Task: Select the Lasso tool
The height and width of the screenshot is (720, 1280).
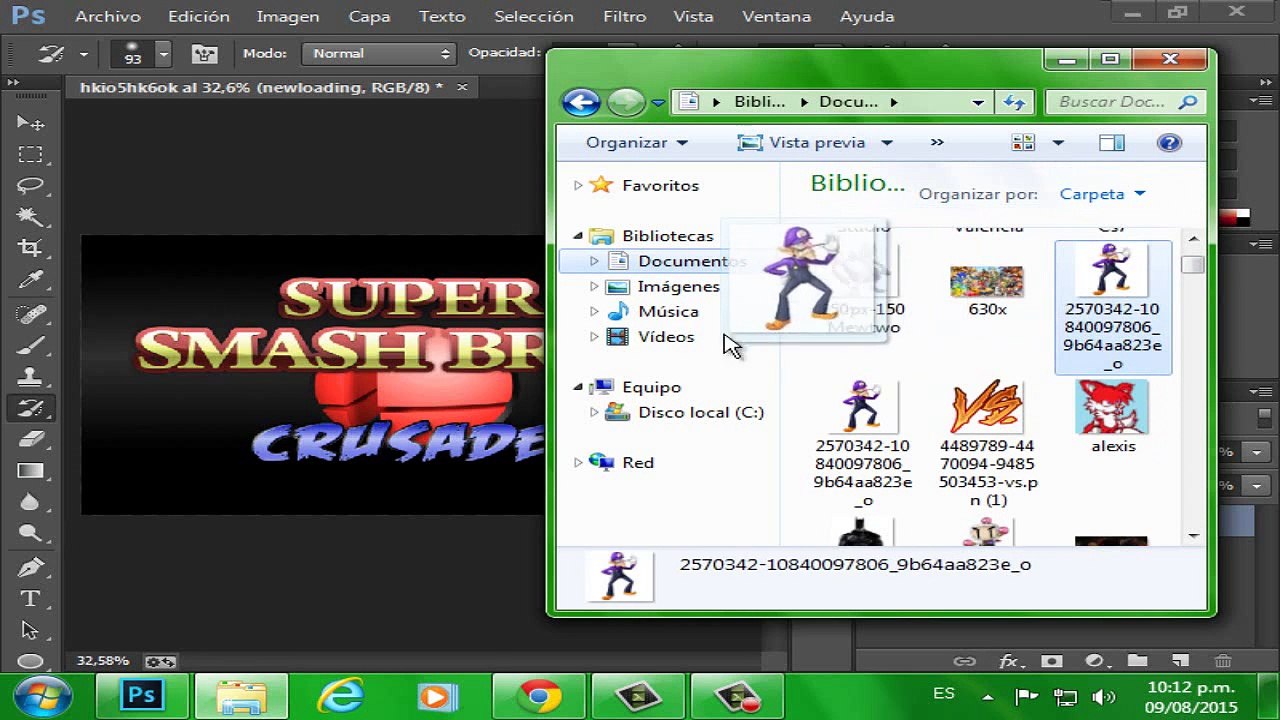Action: click(x=30, y=185)
